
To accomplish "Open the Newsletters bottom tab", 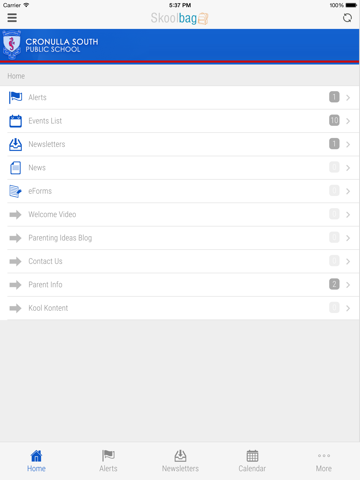I will pos(180,461).
